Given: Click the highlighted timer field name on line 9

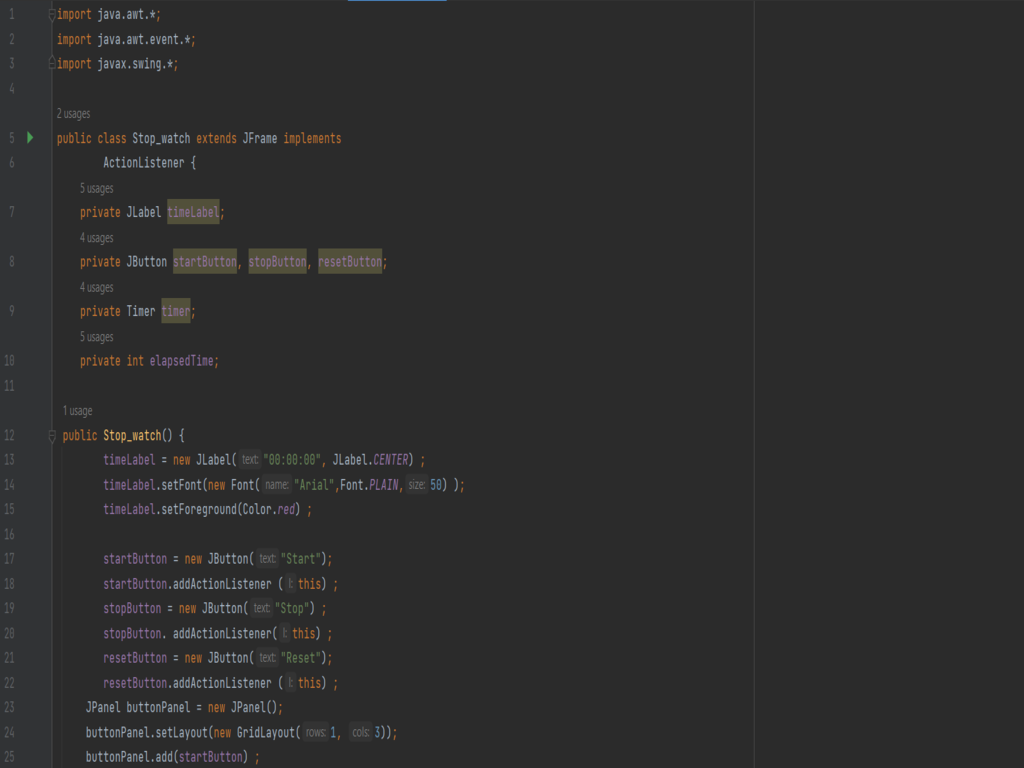Looking at the screenshot, I should [x=176, y=312].
